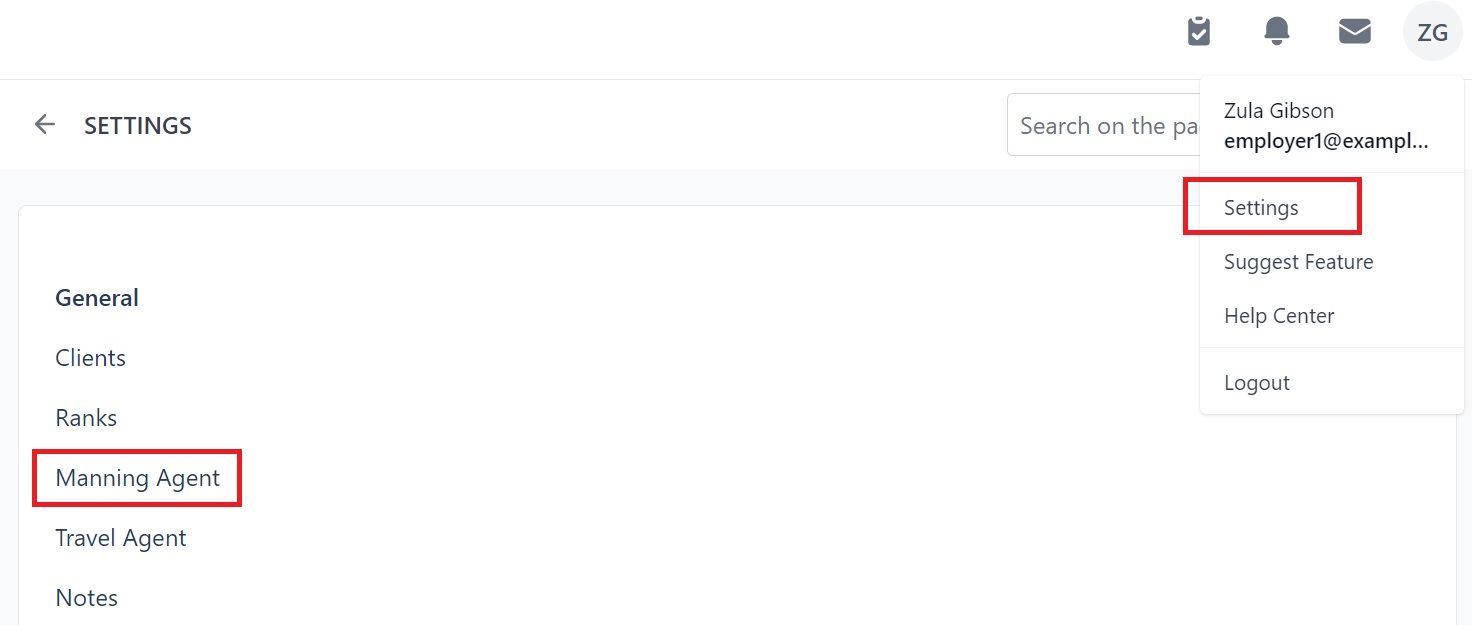Open the Clients settings section
The height and width of the screenshot is (625, 1472).
click(90, 358)
